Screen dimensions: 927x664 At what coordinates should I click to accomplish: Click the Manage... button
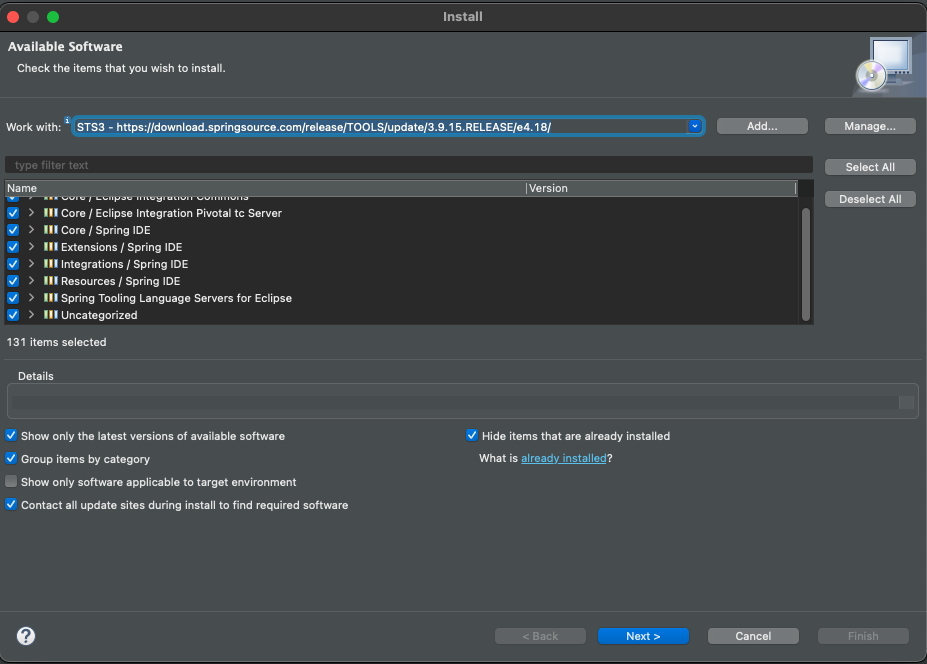(870, 126)
